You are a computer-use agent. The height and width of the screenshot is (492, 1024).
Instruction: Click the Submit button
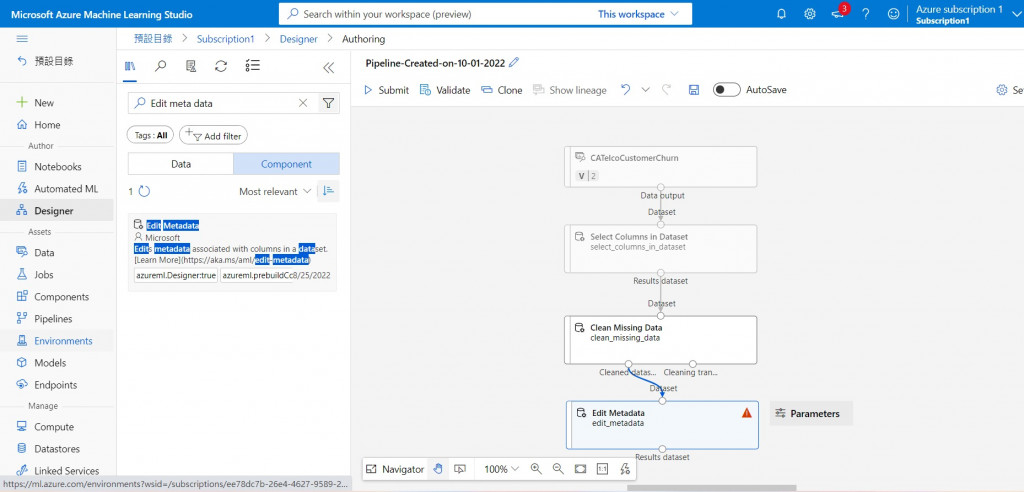(386, 90)
